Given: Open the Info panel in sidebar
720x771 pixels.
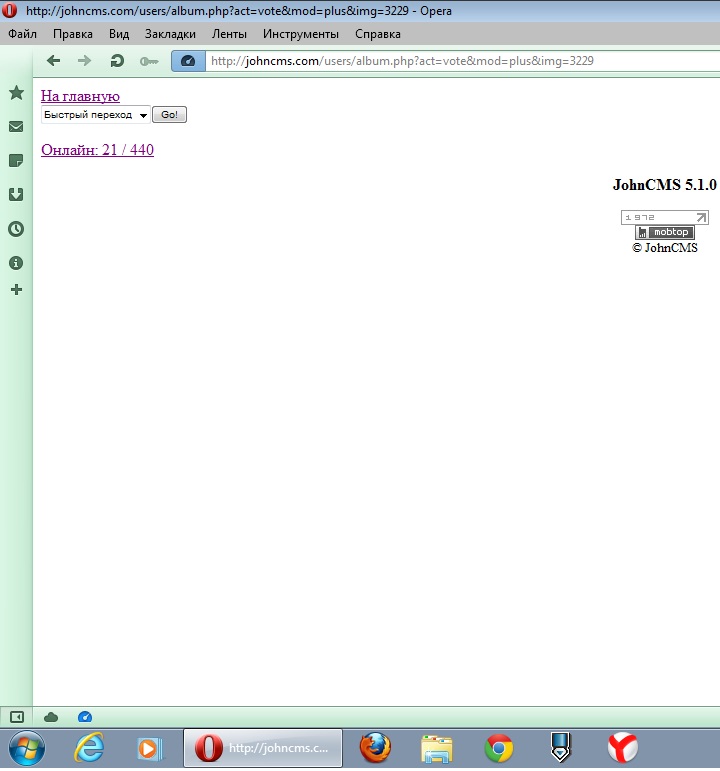Looking at the screenshot, I should coord(16,263).
